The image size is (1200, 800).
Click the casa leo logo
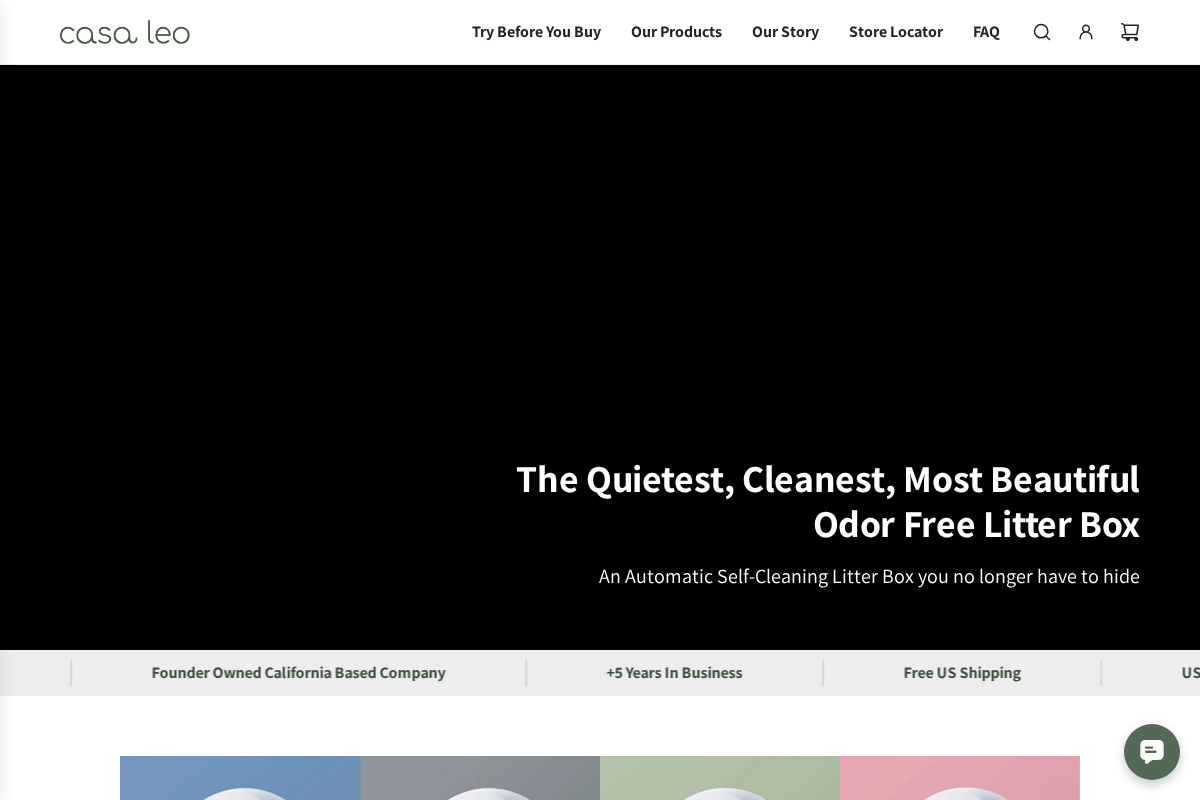124,32
